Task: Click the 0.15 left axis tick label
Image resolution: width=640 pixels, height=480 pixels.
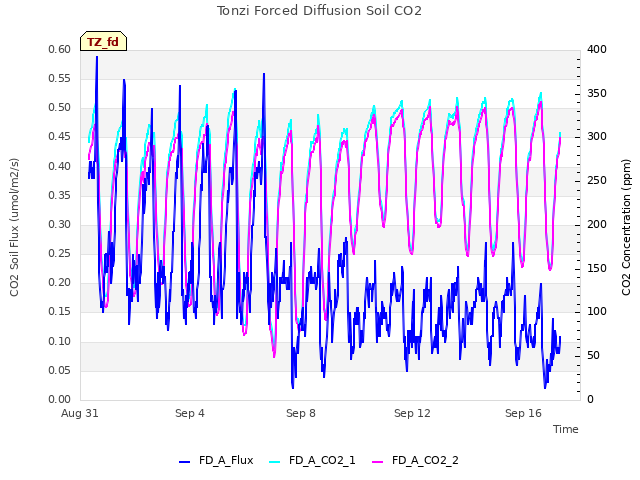Action: [60, 311]
